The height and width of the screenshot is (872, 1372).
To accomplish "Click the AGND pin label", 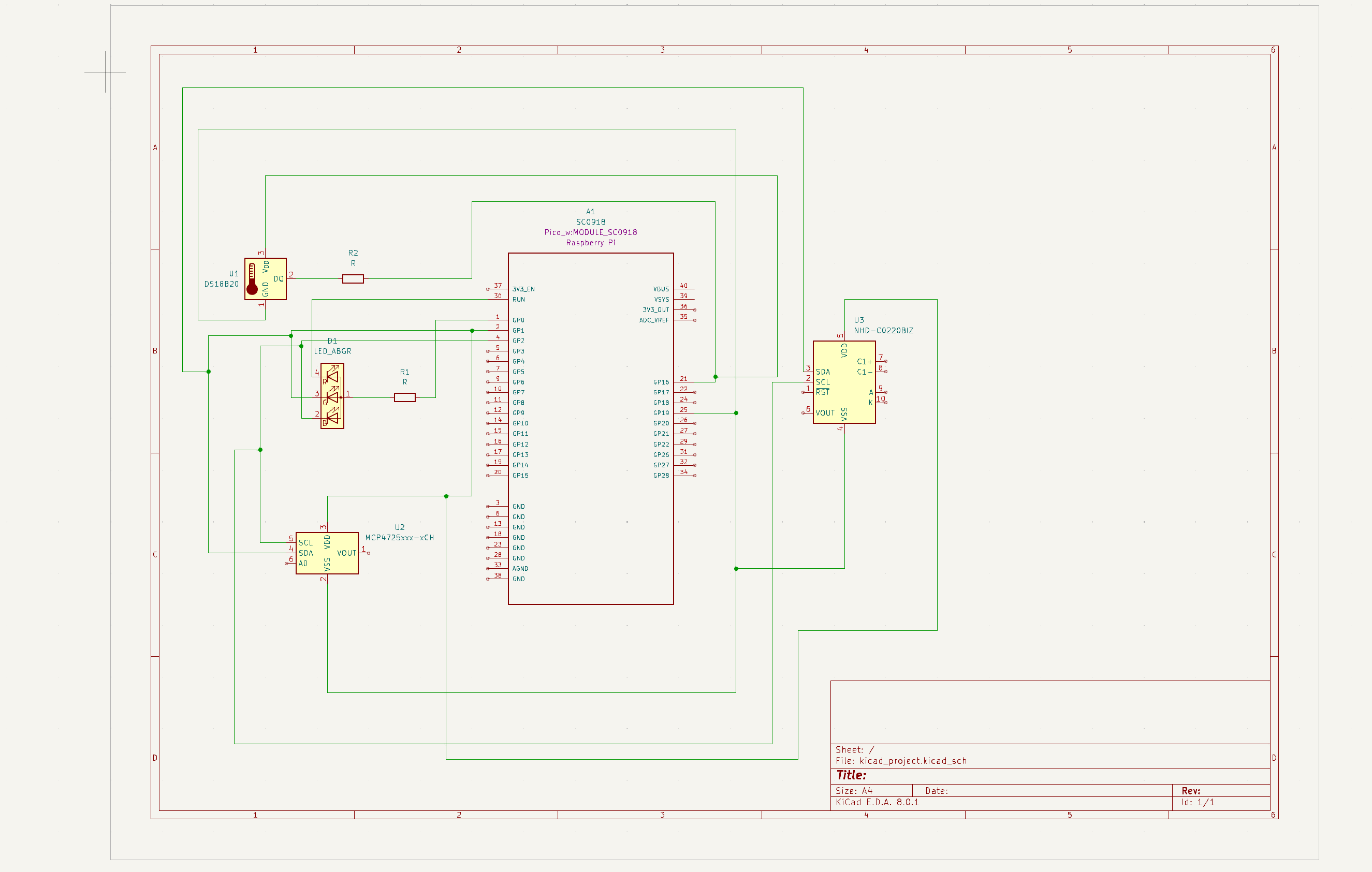I will point(520,568).
